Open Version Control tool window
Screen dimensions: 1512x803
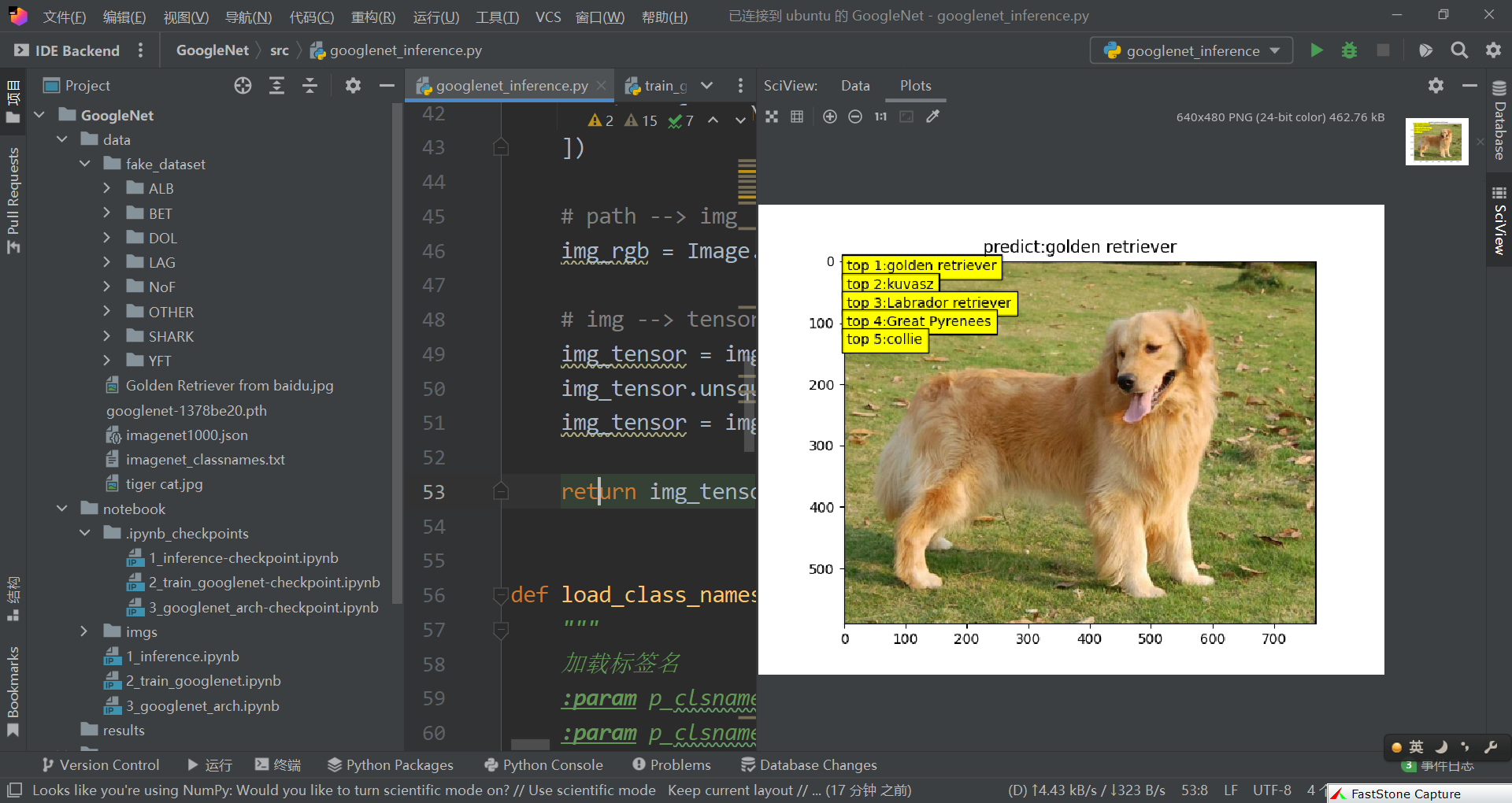(x=100, y=764)
